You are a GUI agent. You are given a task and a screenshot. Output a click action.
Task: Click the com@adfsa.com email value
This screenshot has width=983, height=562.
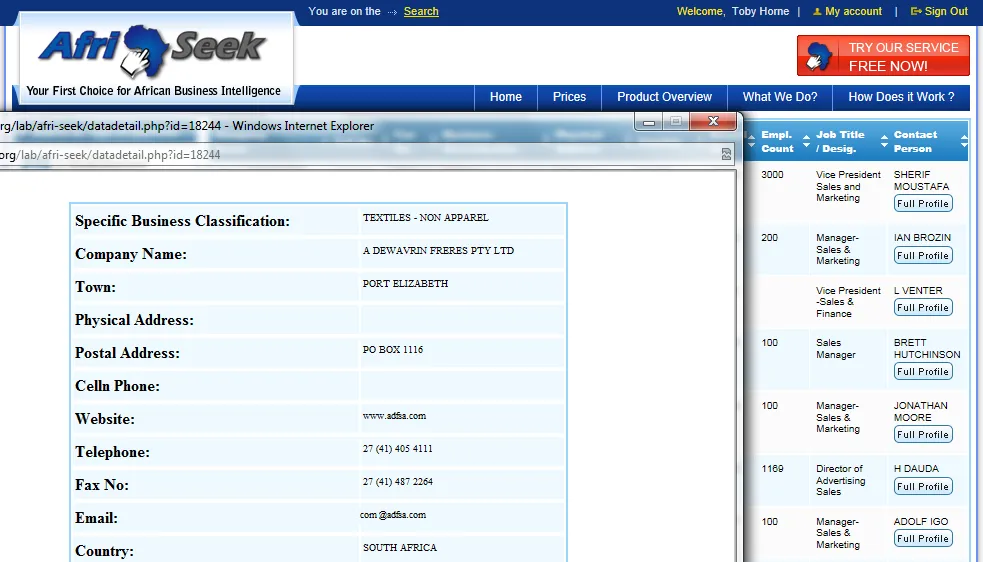pyautogui.click(x=393, y=515)
